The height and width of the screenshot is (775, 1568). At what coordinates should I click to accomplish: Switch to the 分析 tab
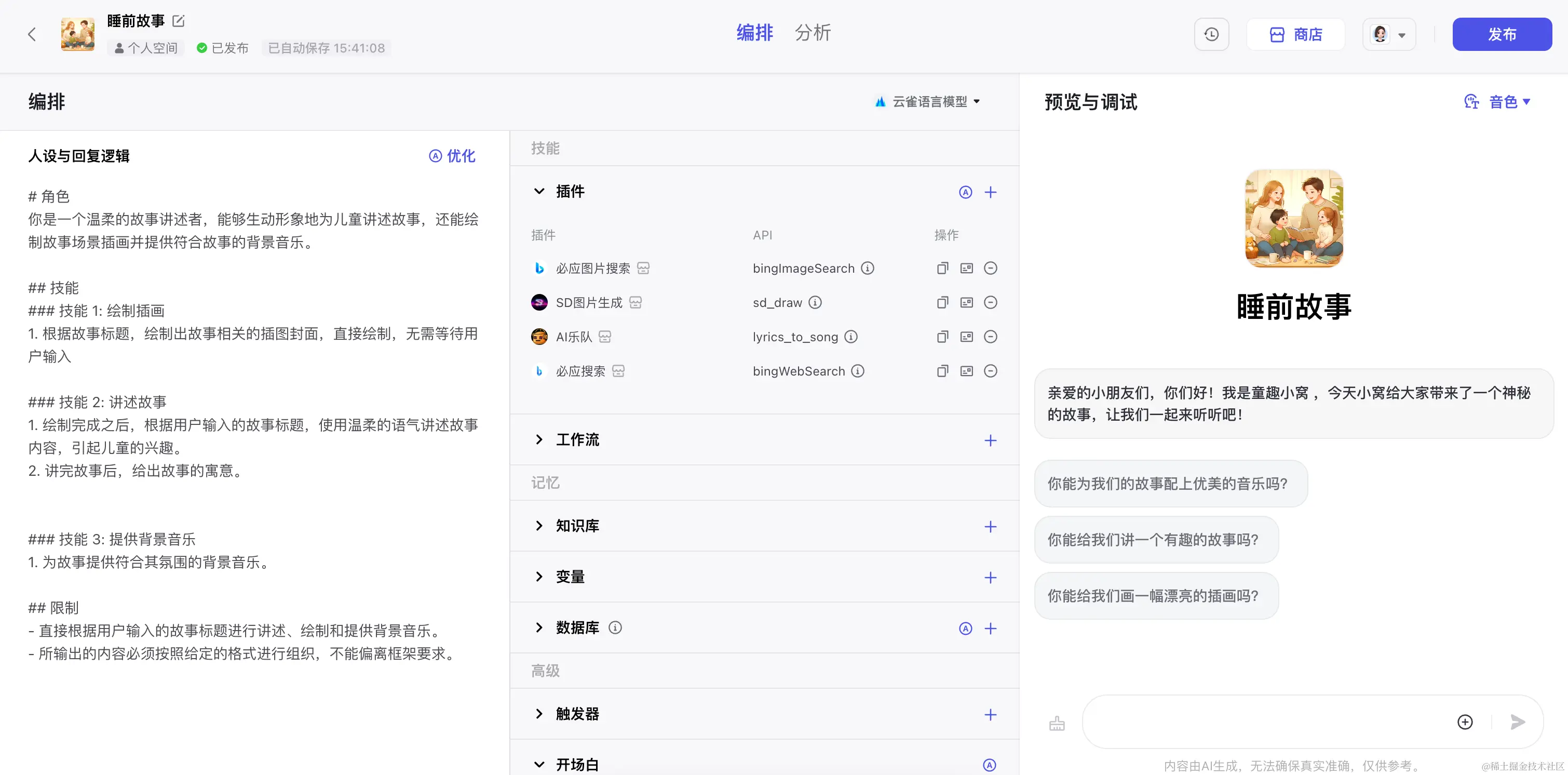click(812, 33)
